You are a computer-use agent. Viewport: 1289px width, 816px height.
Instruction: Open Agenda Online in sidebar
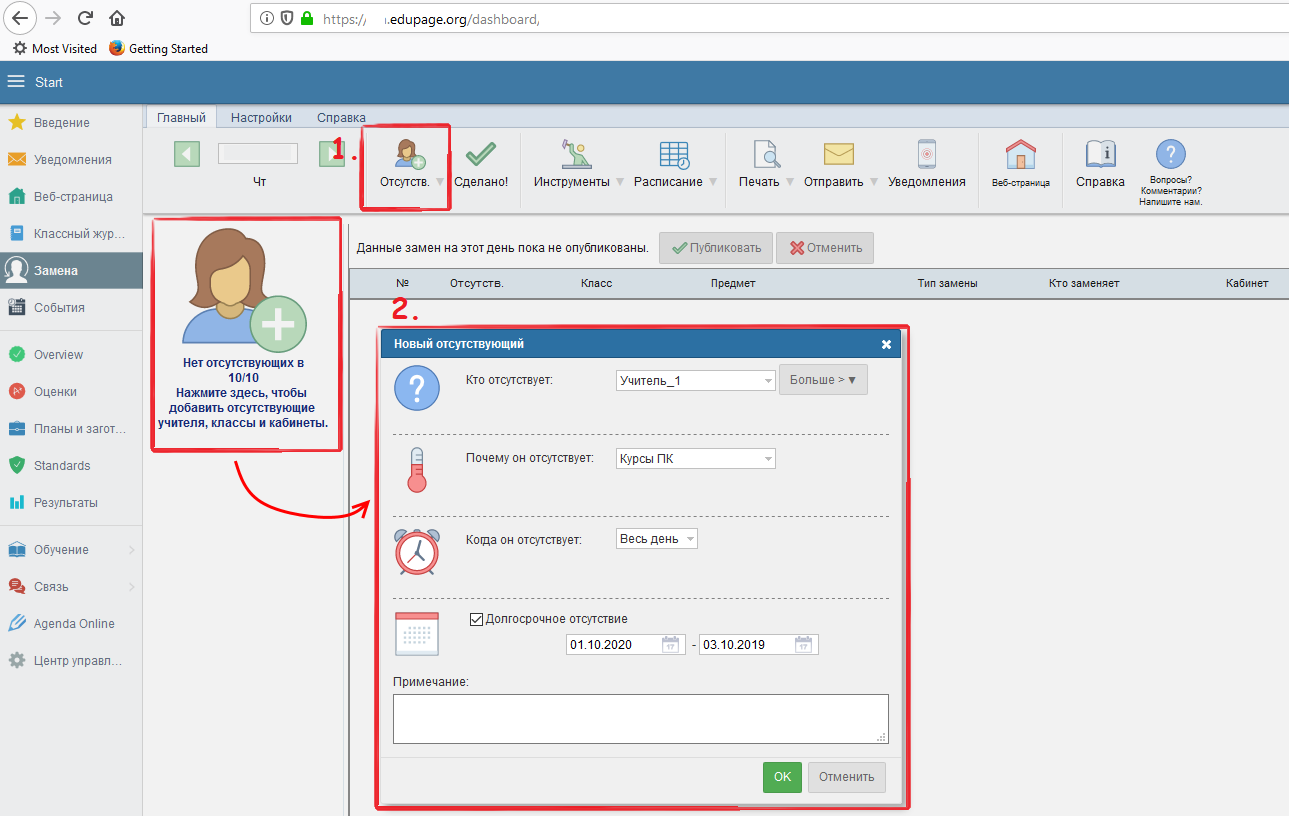point(71,624)
